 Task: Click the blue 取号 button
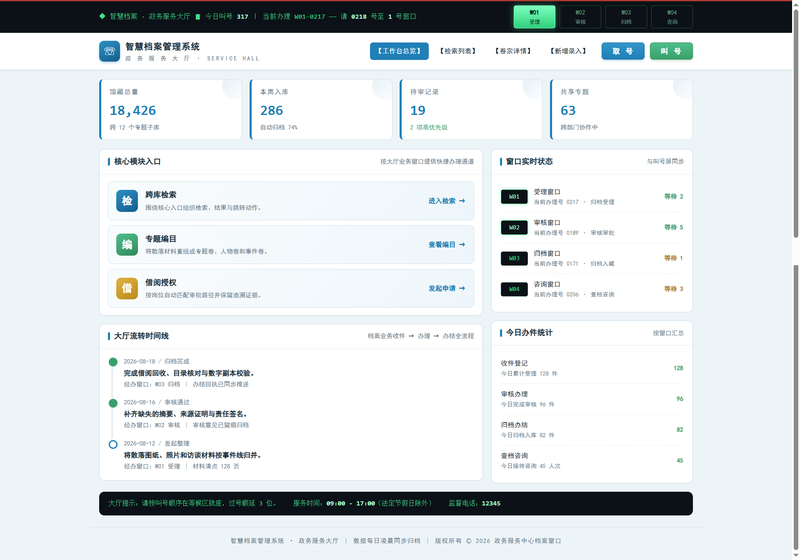tap(623, 51)
